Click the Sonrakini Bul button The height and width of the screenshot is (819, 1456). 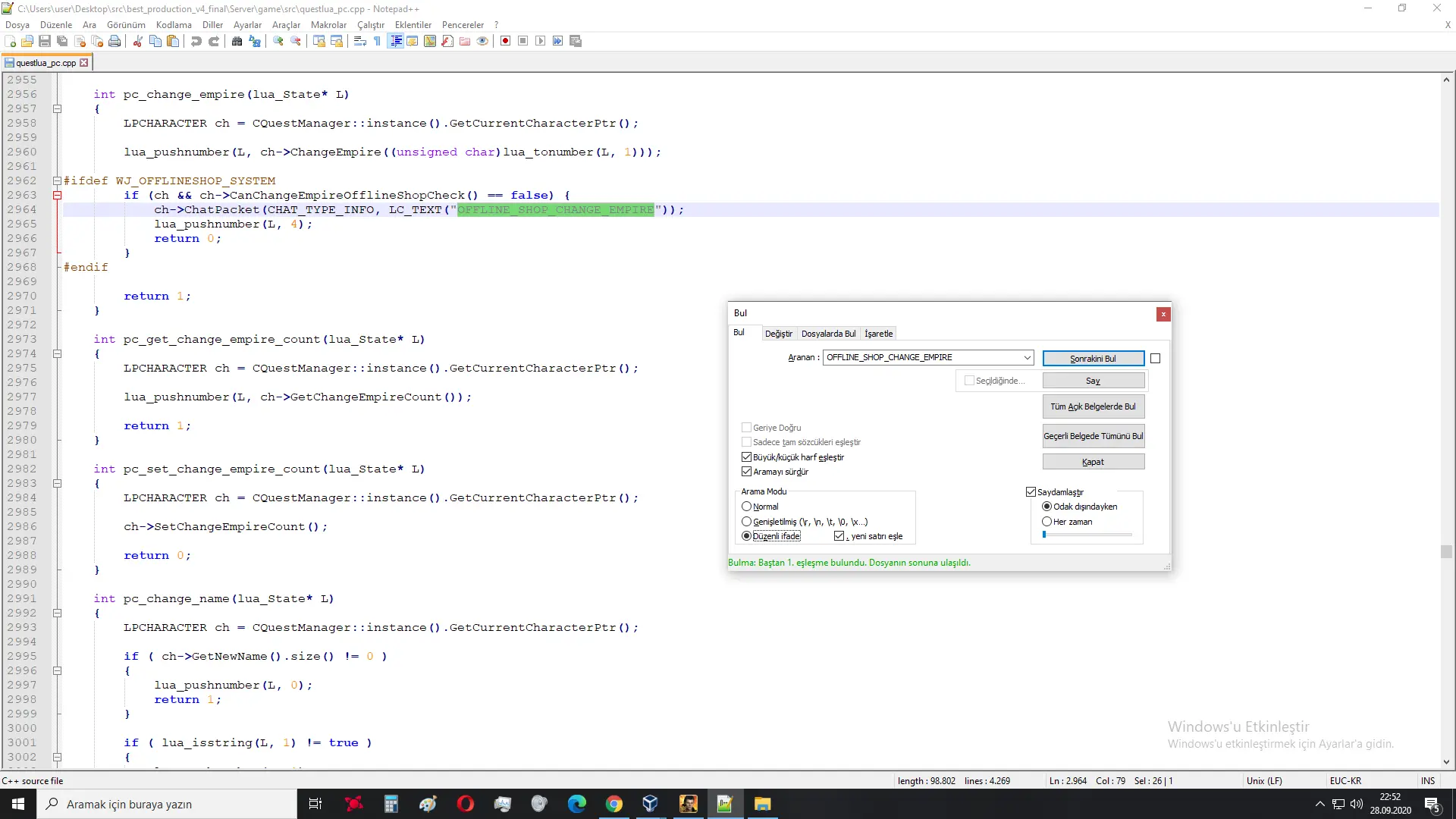1093,358
